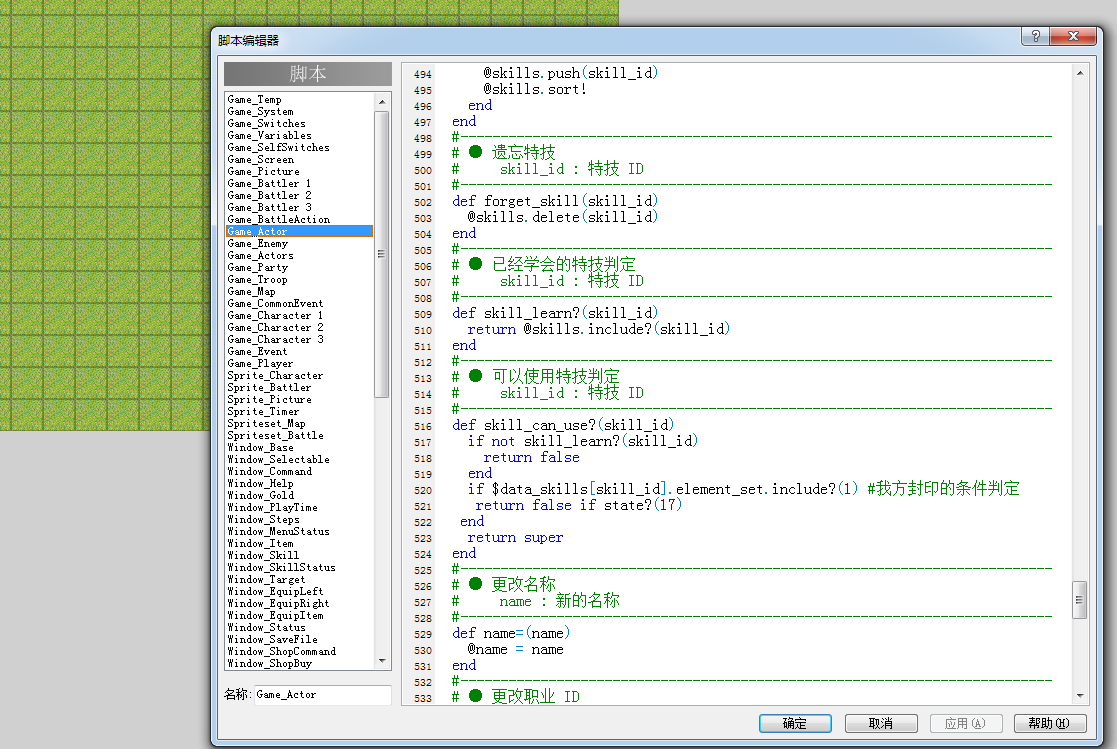The image size is (1117, 749).
Task: Click the 确定 confirm button
Action: (795, 723)
